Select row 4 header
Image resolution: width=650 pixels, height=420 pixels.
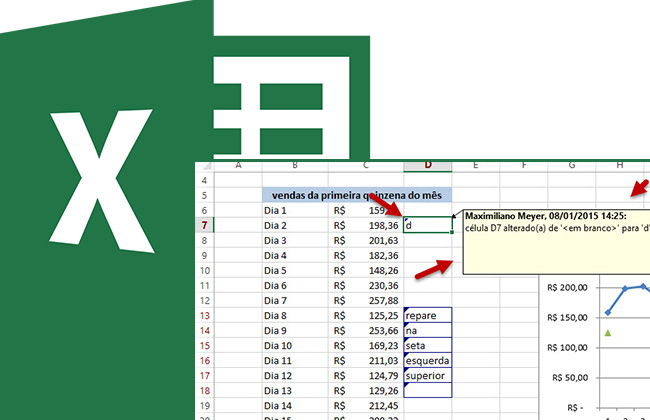(x=204, y=180)
